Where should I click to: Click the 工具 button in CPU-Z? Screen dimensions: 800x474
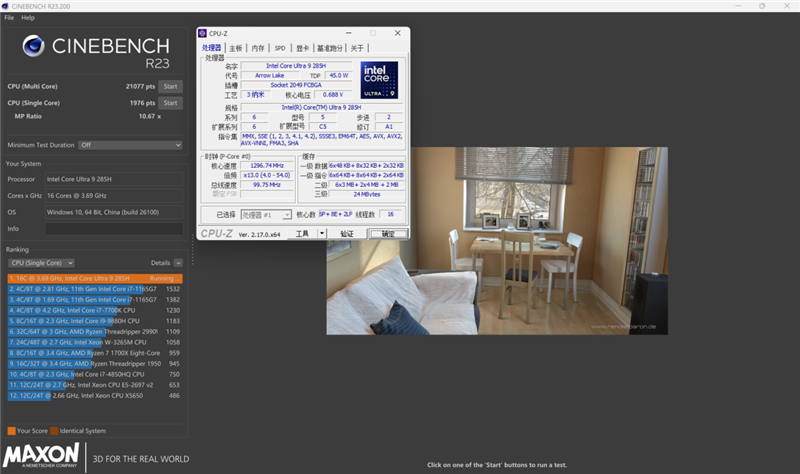click(302, 234)
